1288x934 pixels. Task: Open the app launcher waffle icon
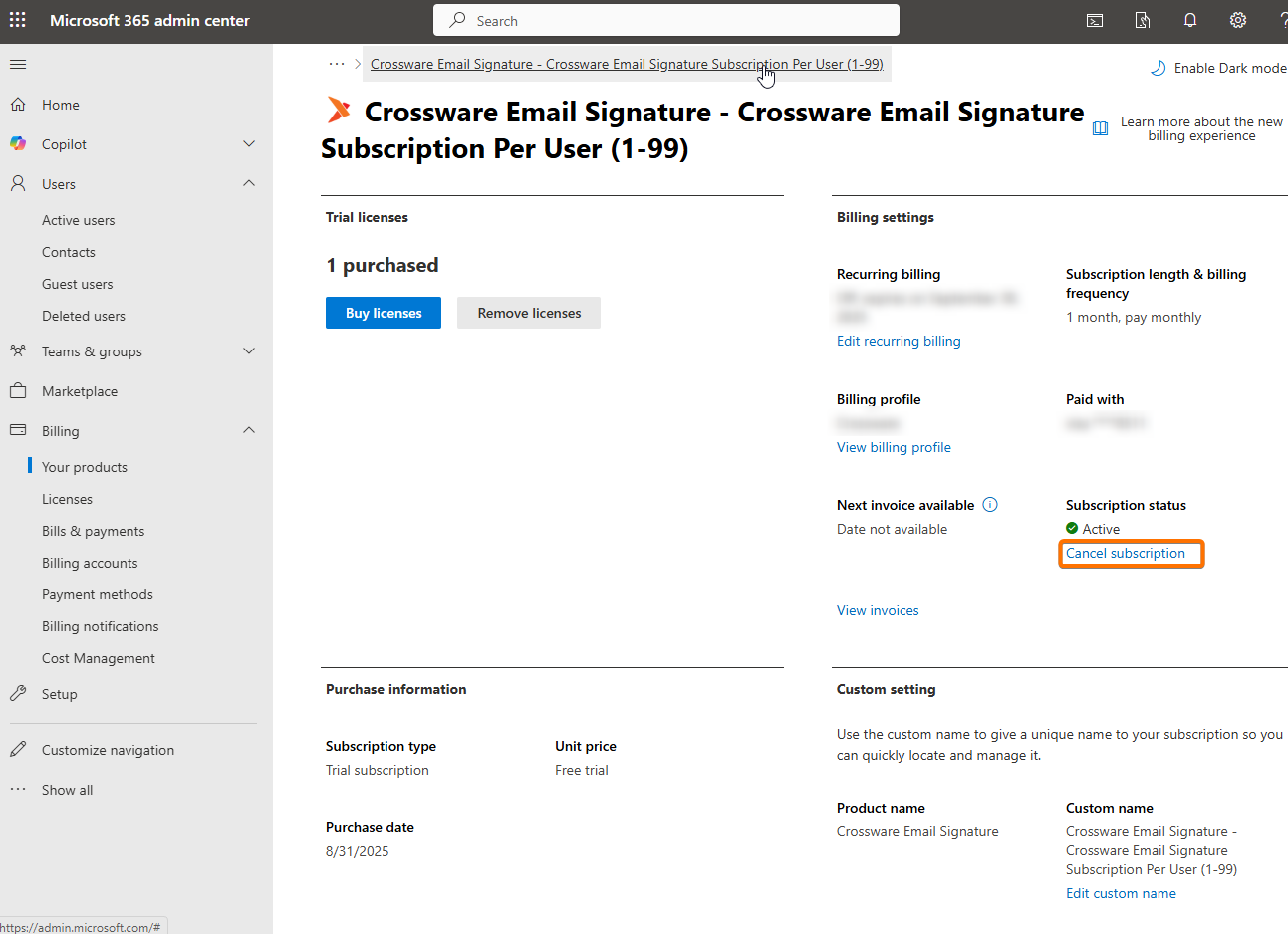click(18, 20)
